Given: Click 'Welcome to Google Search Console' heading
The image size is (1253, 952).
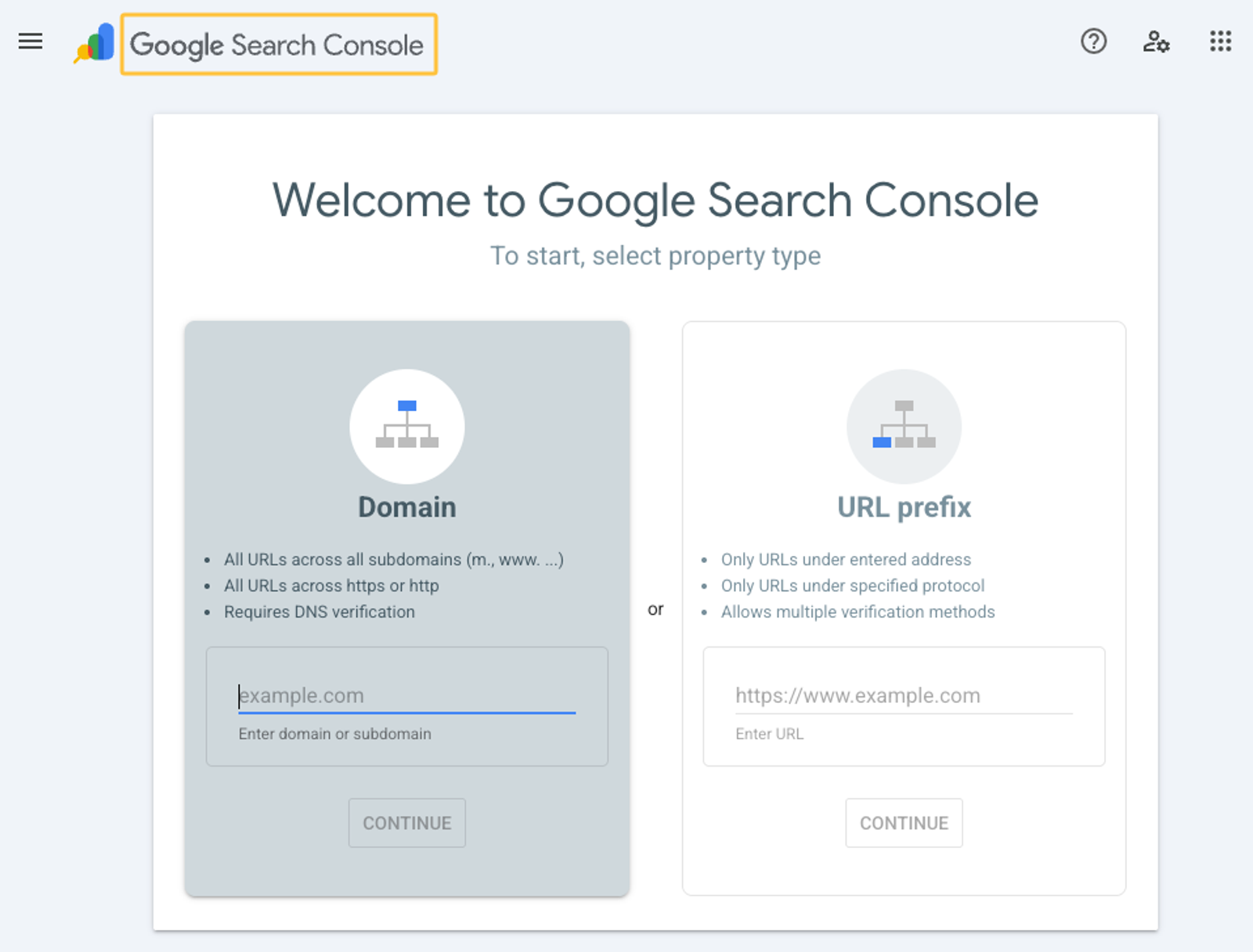Looking at the screenshot, I should (655, 200).
